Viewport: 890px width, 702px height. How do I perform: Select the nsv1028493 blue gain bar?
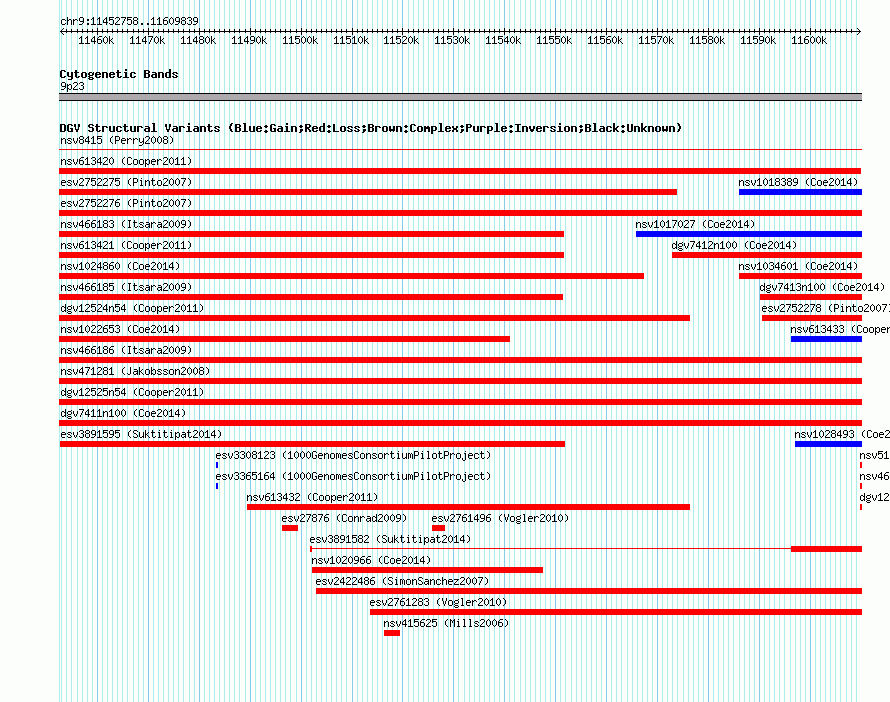click(828, 444)
